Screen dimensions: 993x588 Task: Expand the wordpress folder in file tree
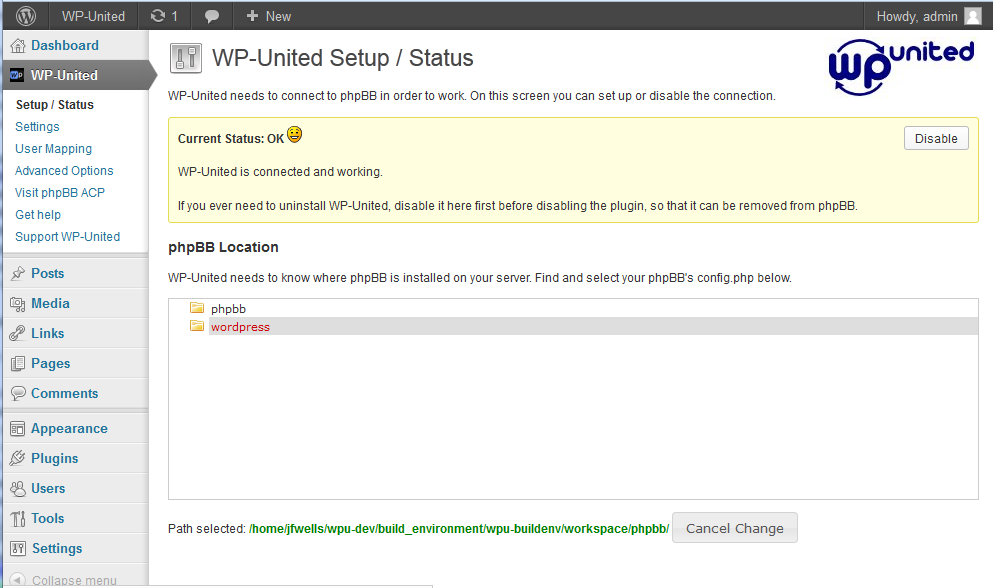(240, 327)
